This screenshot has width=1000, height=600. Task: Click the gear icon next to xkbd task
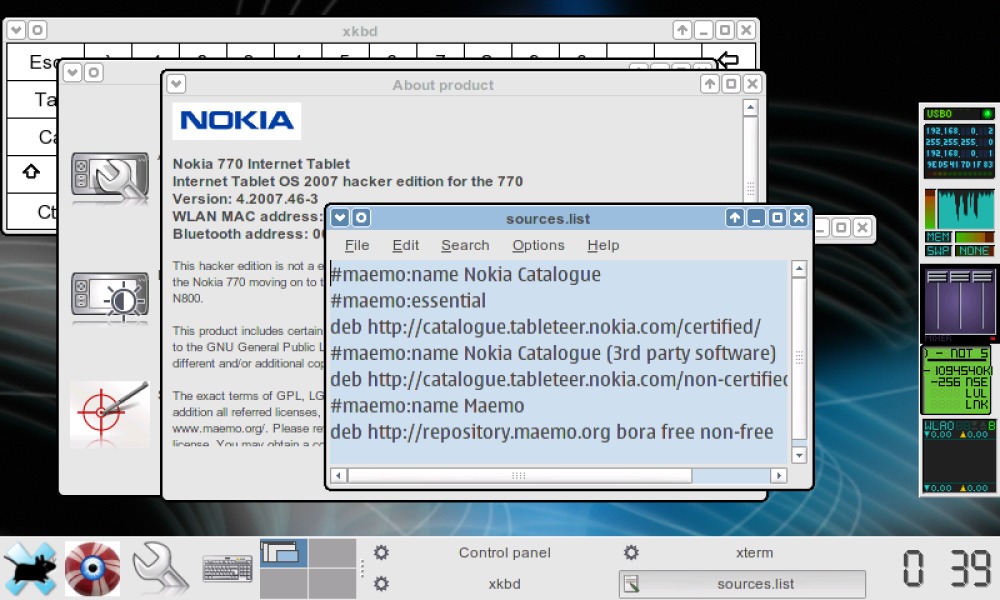click(381, 583)
